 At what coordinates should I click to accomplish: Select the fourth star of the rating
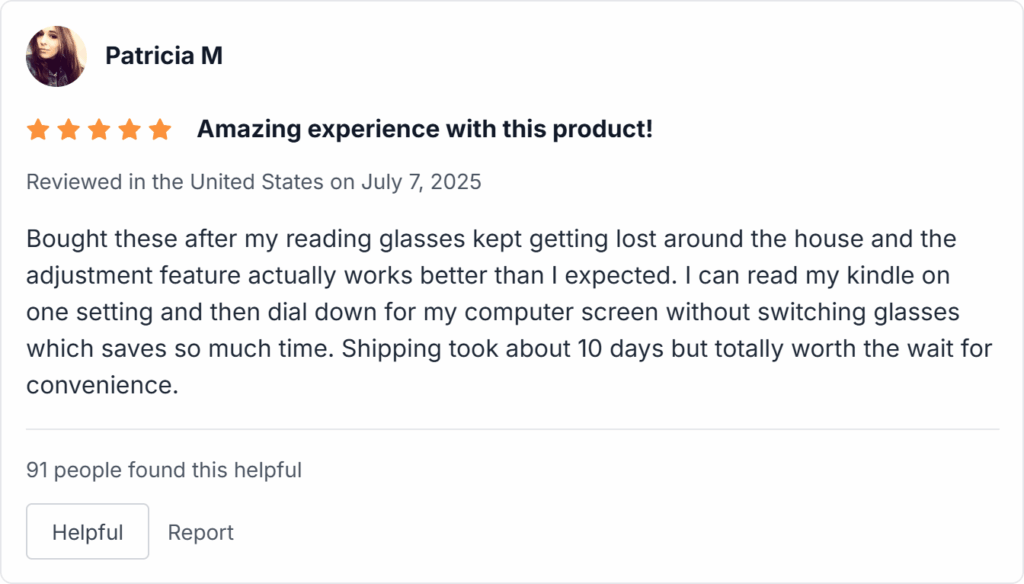(x=130, y=129)
